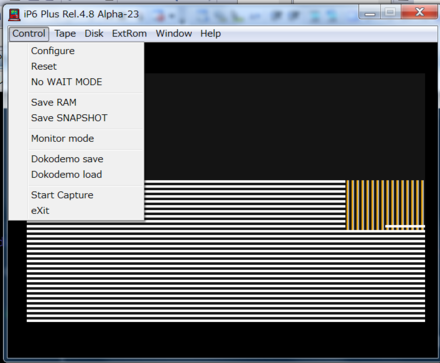
Task: Open the Window menu
Action: [x=174, y=34]
